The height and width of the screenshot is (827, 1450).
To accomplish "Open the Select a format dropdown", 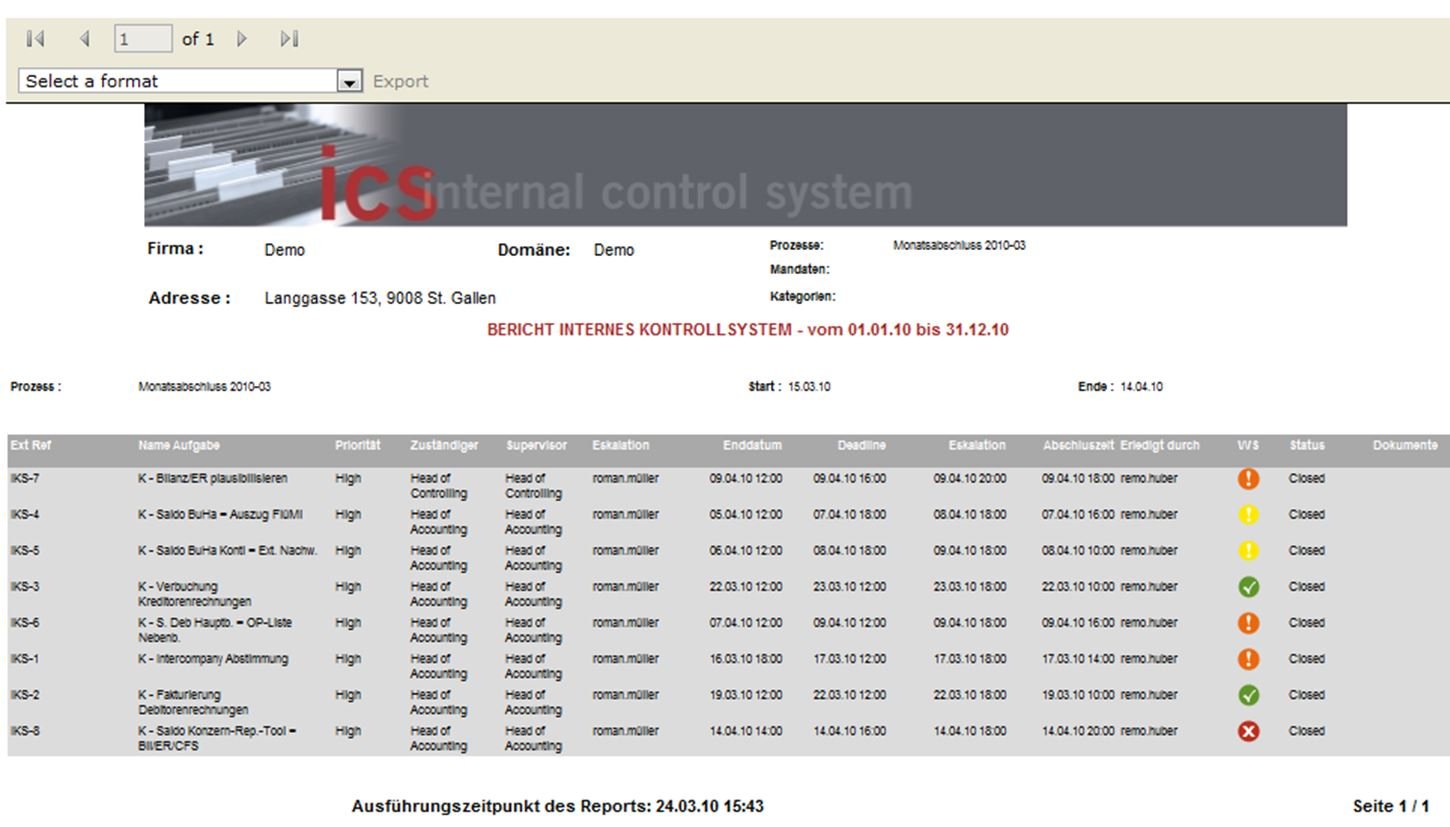I will [x=180, y=81].
